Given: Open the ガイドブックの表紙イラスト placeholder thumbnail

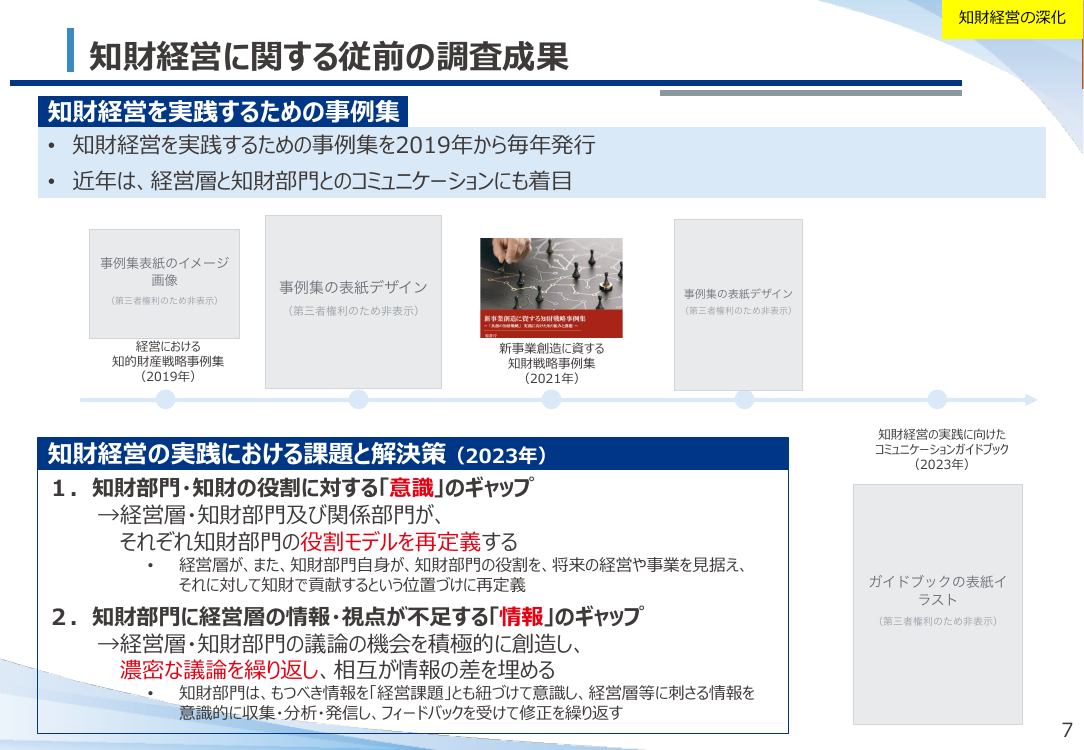Looking at the screenshot, I should tap(937, 604).
